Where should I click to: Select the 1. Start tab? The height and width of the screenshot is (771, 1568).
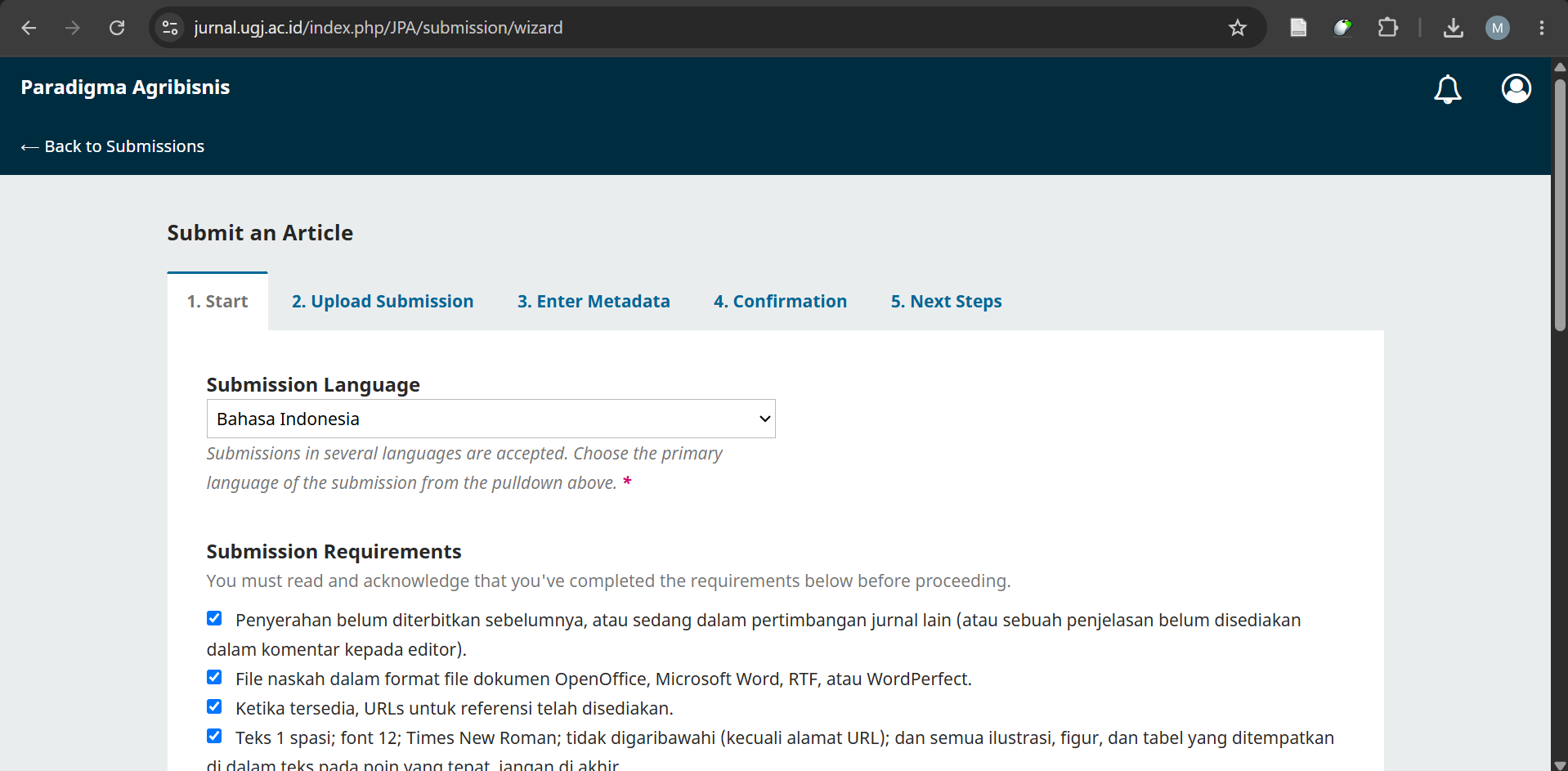point(217,302)
